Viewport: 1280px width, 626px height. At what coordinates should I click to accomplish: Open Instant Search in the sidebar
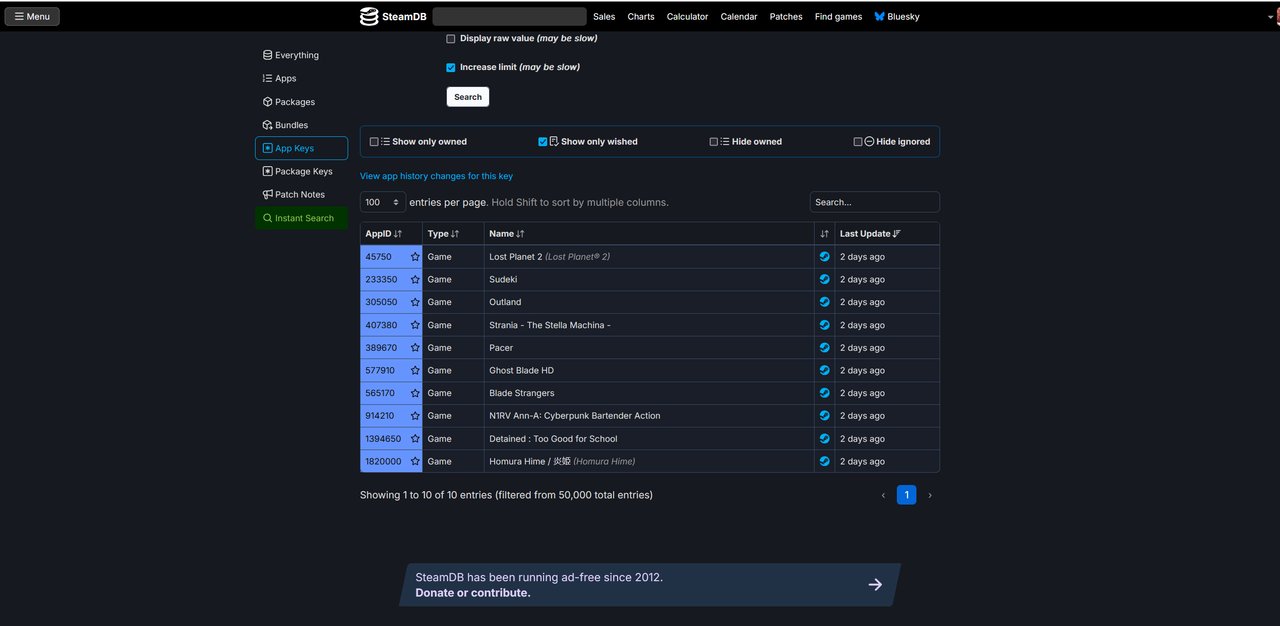coord(301,218)
